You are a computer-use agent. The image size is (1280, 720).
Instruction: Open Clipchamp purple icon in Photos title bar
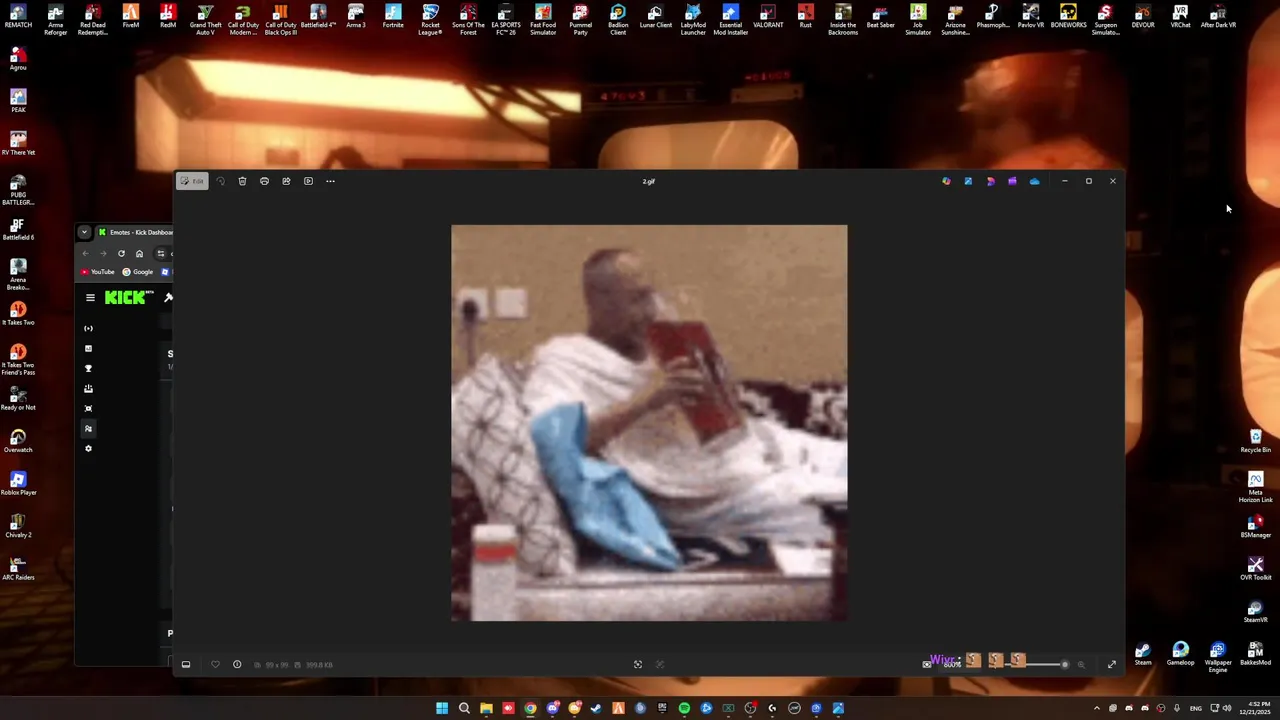[1012, 181]
